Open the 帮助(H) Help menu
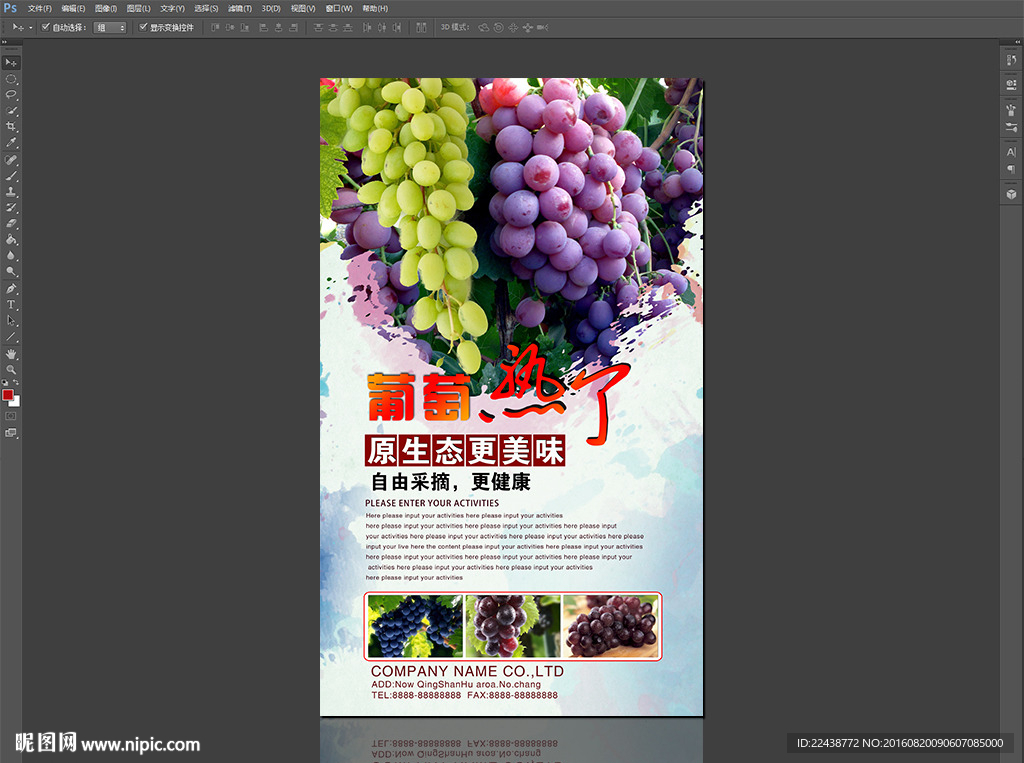Viewport: 1024px width, 763px height. (x=375, y=8)
